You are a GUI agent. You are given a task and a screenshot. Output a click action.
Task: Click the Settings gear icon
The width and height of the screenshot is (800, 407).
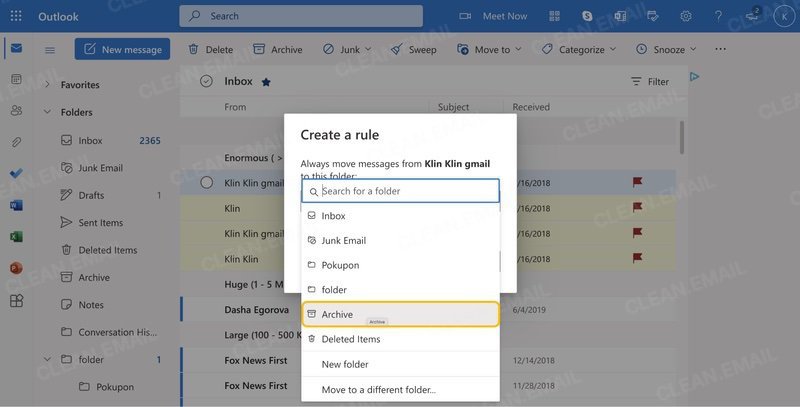pos(686,16)
